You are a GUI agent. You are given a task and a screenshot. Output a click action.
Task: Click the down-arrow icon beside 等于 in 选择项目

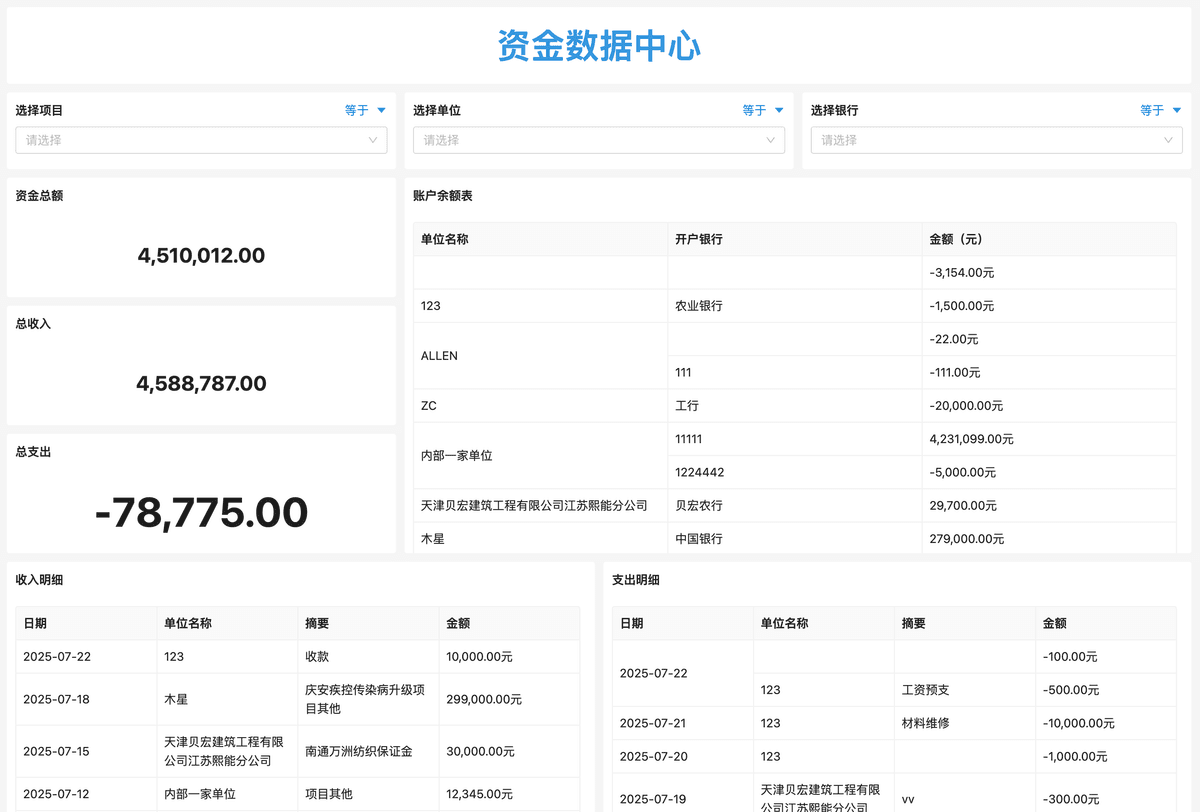(x=379, y=110)
